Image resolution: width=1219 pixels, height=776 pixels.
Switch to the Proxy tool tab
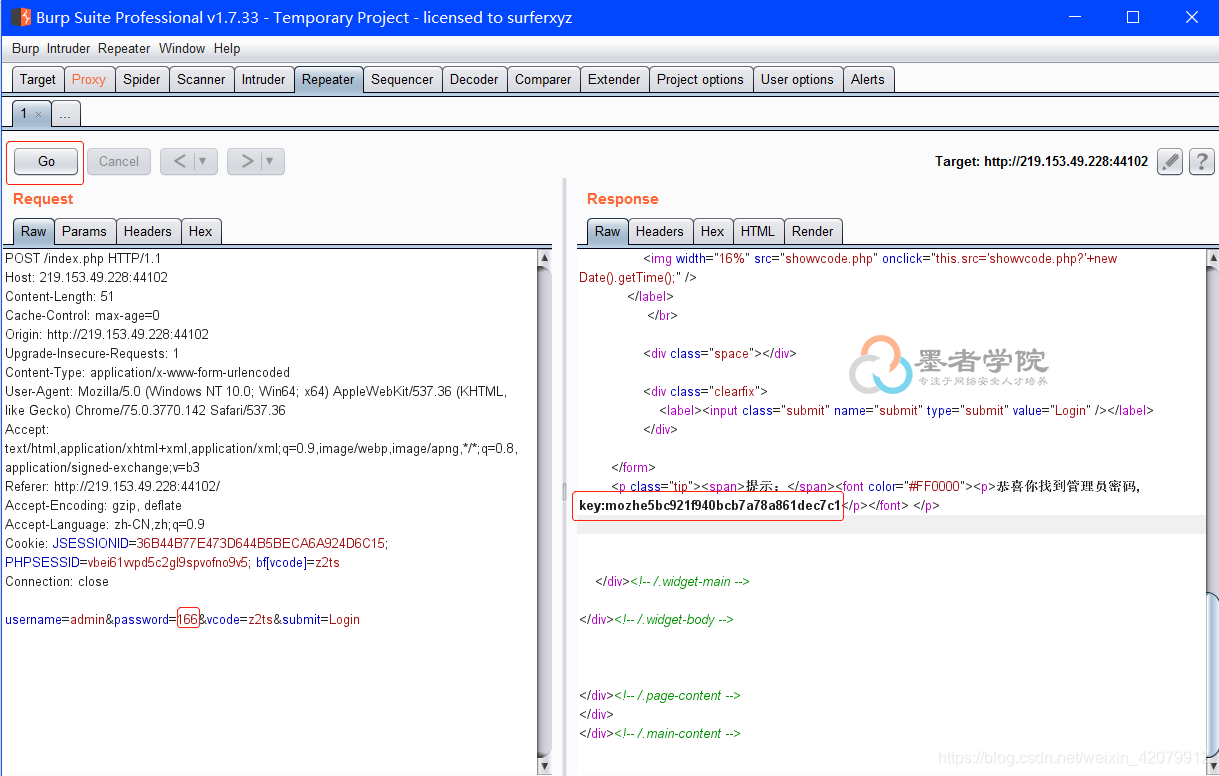tap(89, 80)
